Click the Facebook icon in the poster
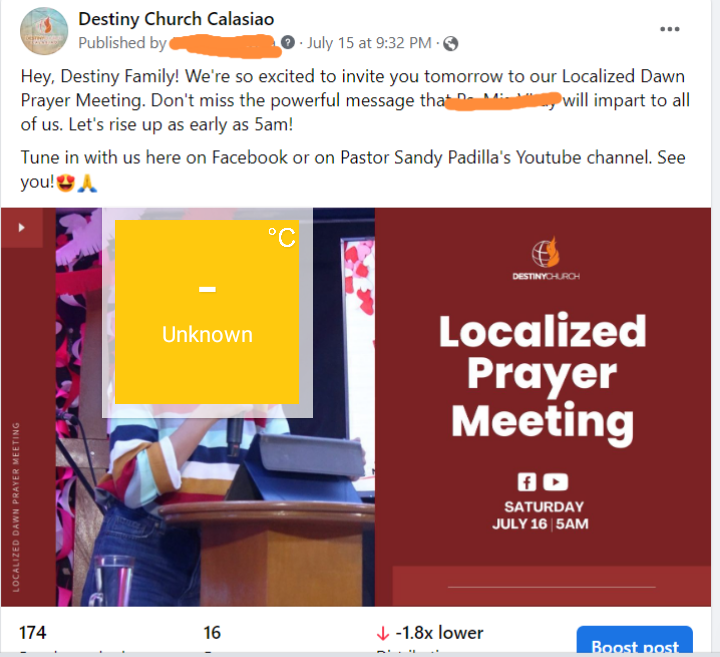 coord(527,482)
